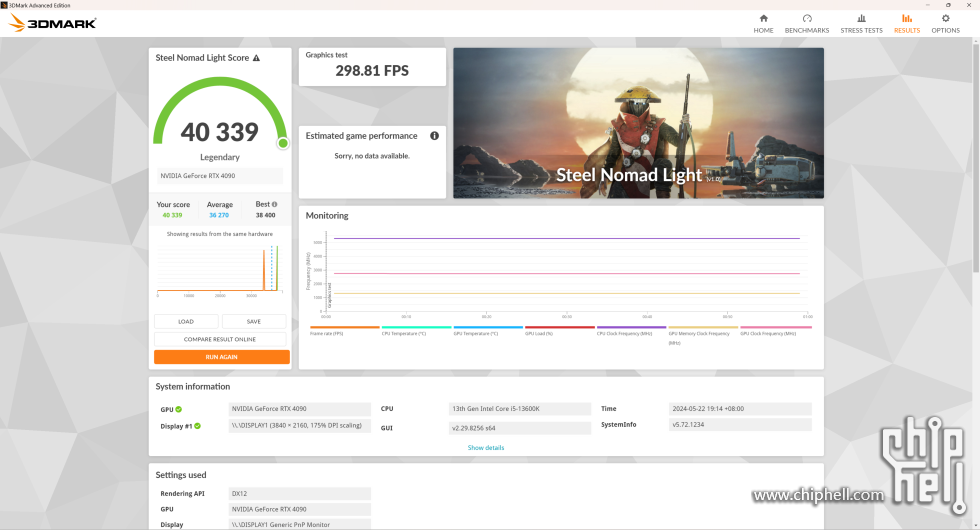This screenshot has height=530, width=980.
Task: Click the Show details link
Action: [486, 448]
